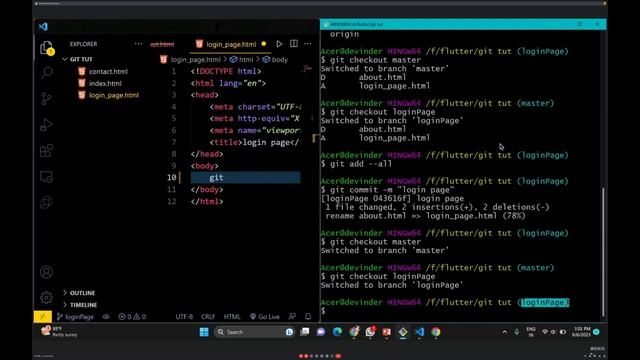Open login_page.html in the Explorer
The width and height of the screenshot is (640, 360).
(x=113, y=95)
